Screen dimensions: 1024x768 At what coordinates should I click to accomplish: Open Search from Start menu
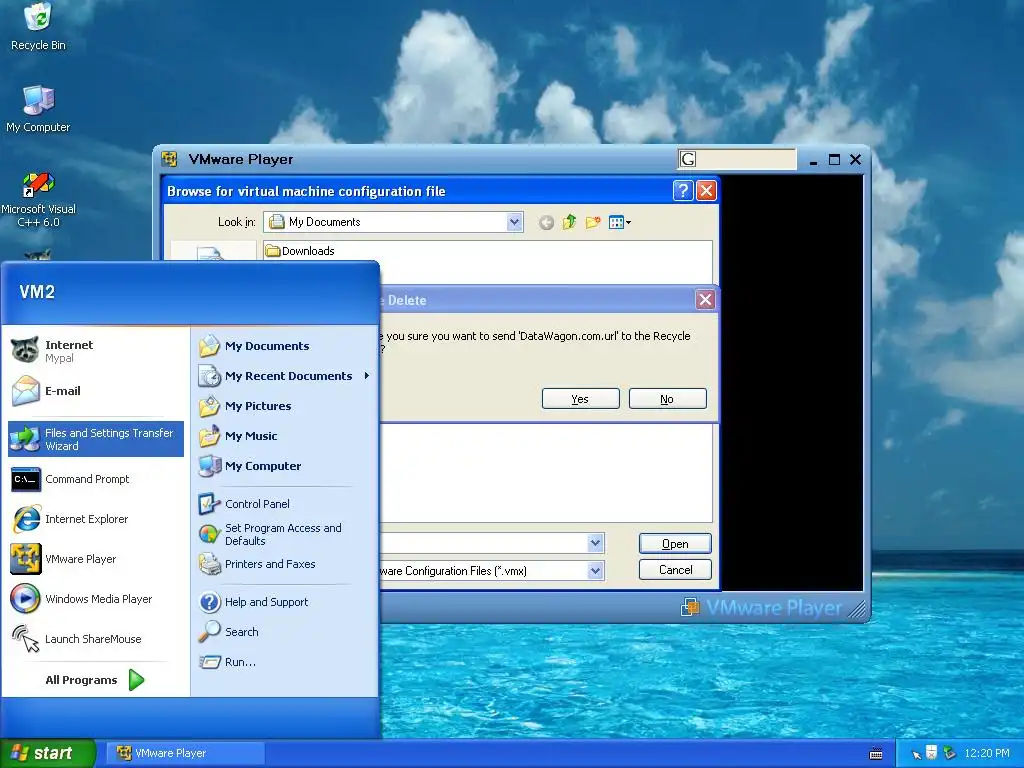284,632
